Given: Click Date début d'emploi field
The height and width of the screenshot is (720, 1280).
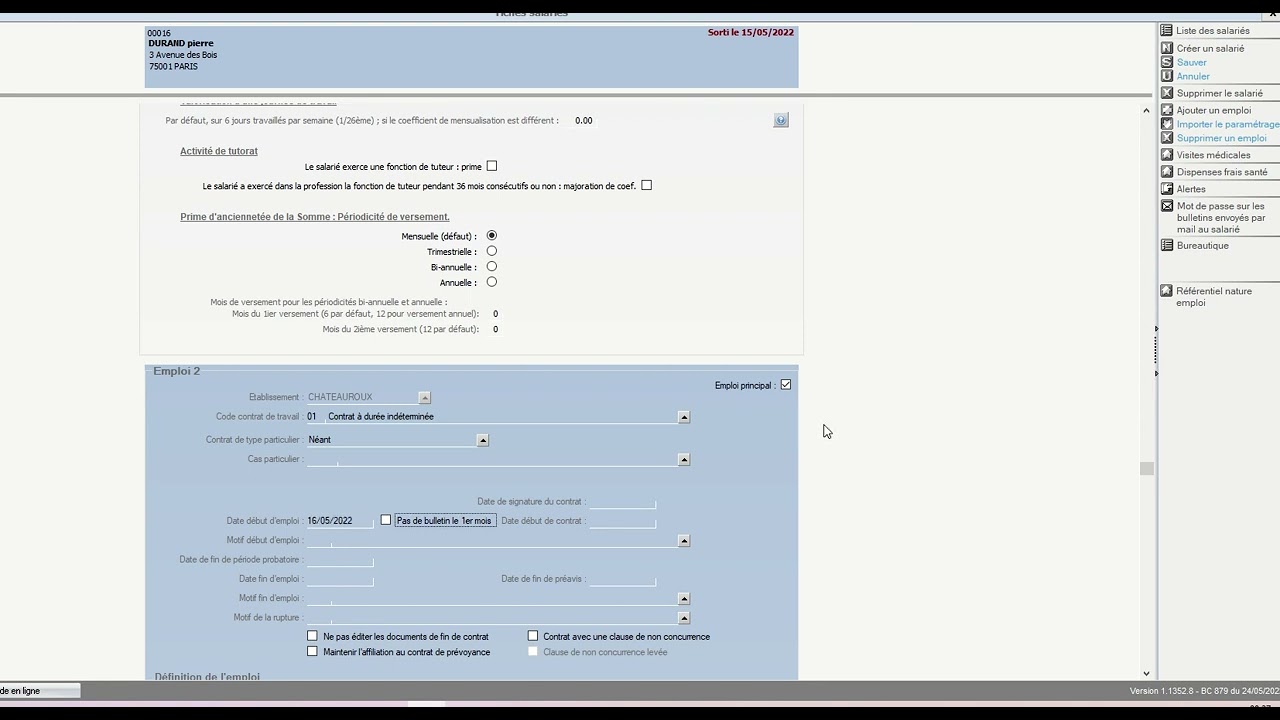Looking at the screenshot, I should coord(340,520).
